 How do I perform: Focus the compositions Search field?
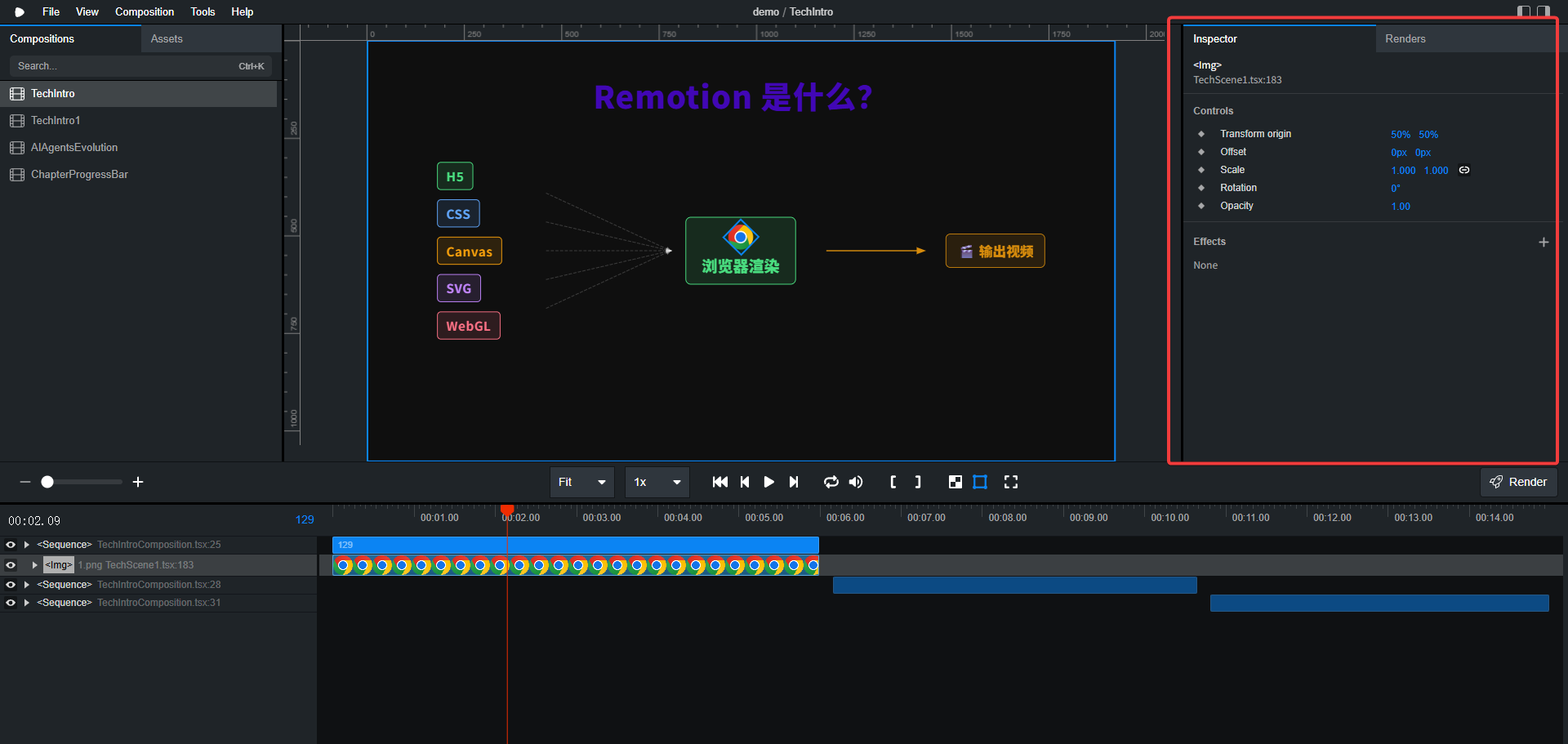click(x=140, y=66)
